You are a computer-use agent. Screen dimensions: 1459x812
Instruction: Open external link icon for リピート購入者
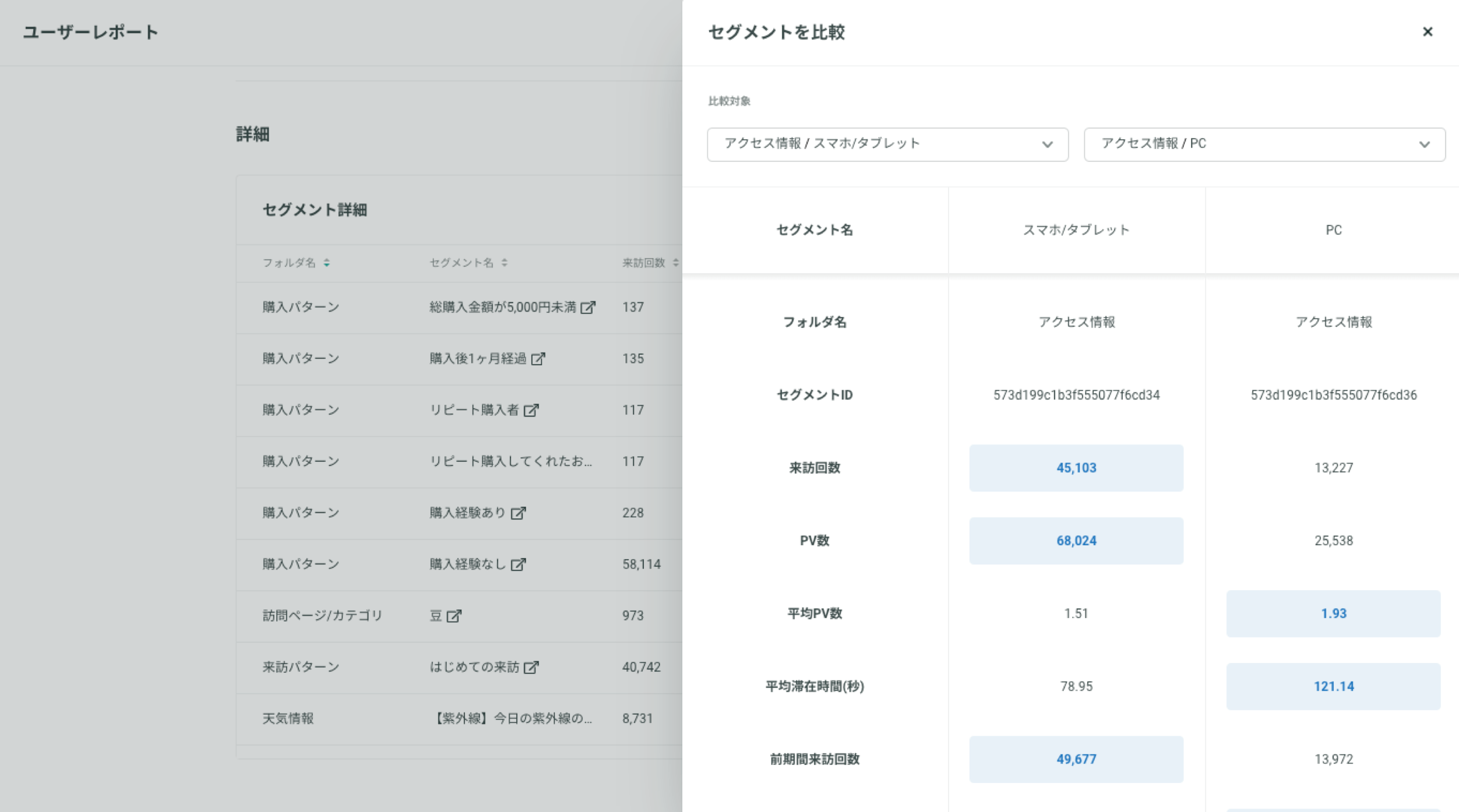pos(531,410)
